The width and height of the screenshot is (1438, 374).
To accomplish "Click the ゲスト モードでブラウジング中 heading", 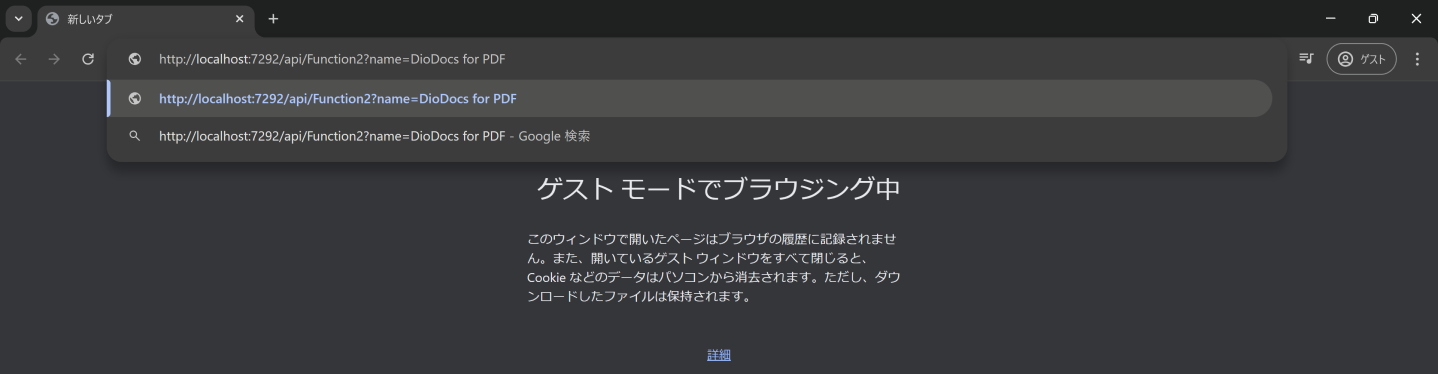I will pos(719,189).
